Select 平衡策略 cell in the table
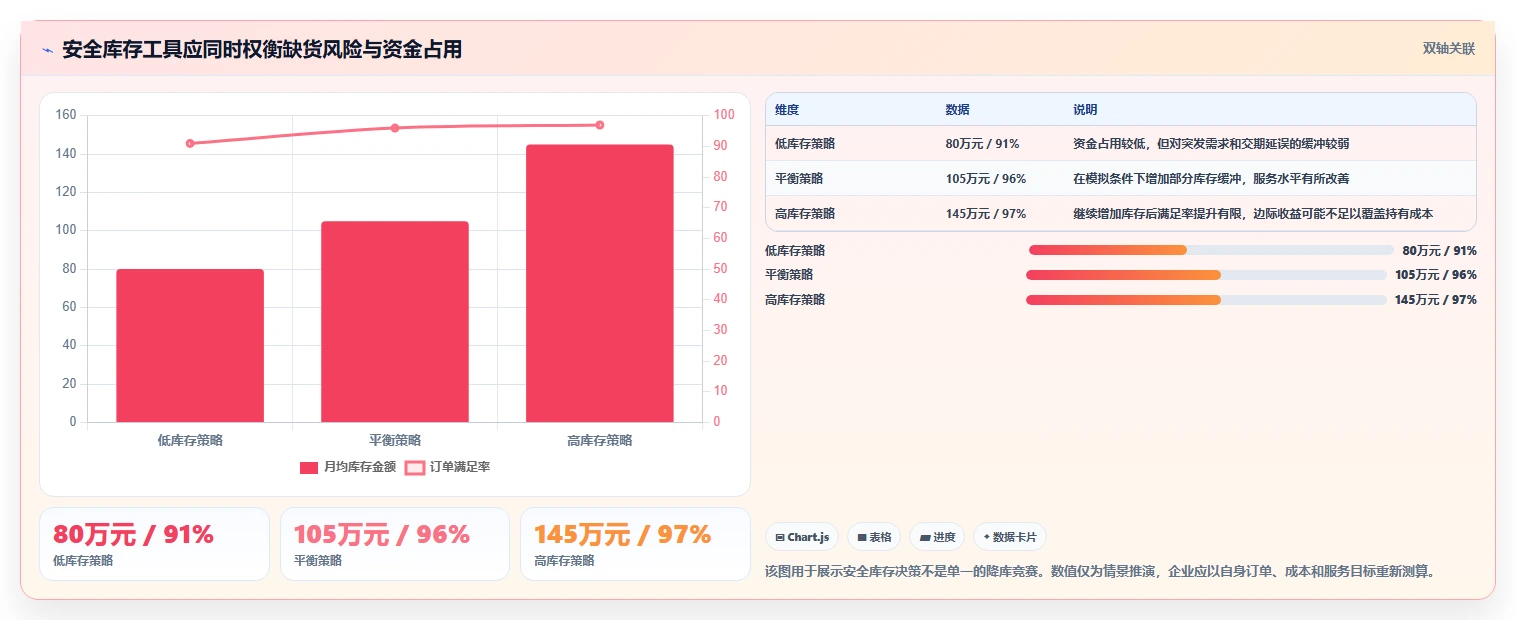 tap(799, 179)
